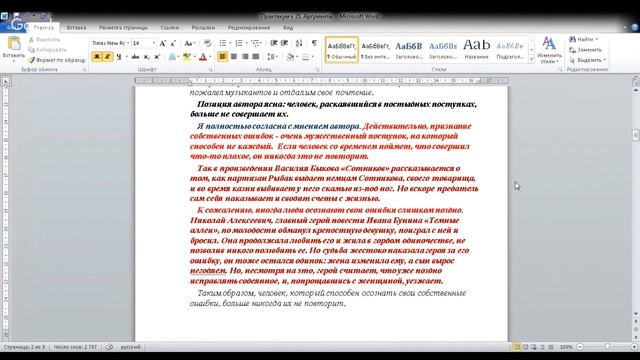Viewport: 640px width, 360px height.
Task: Expand the styles gallery more arrow
Action: [x=531, y=60]
